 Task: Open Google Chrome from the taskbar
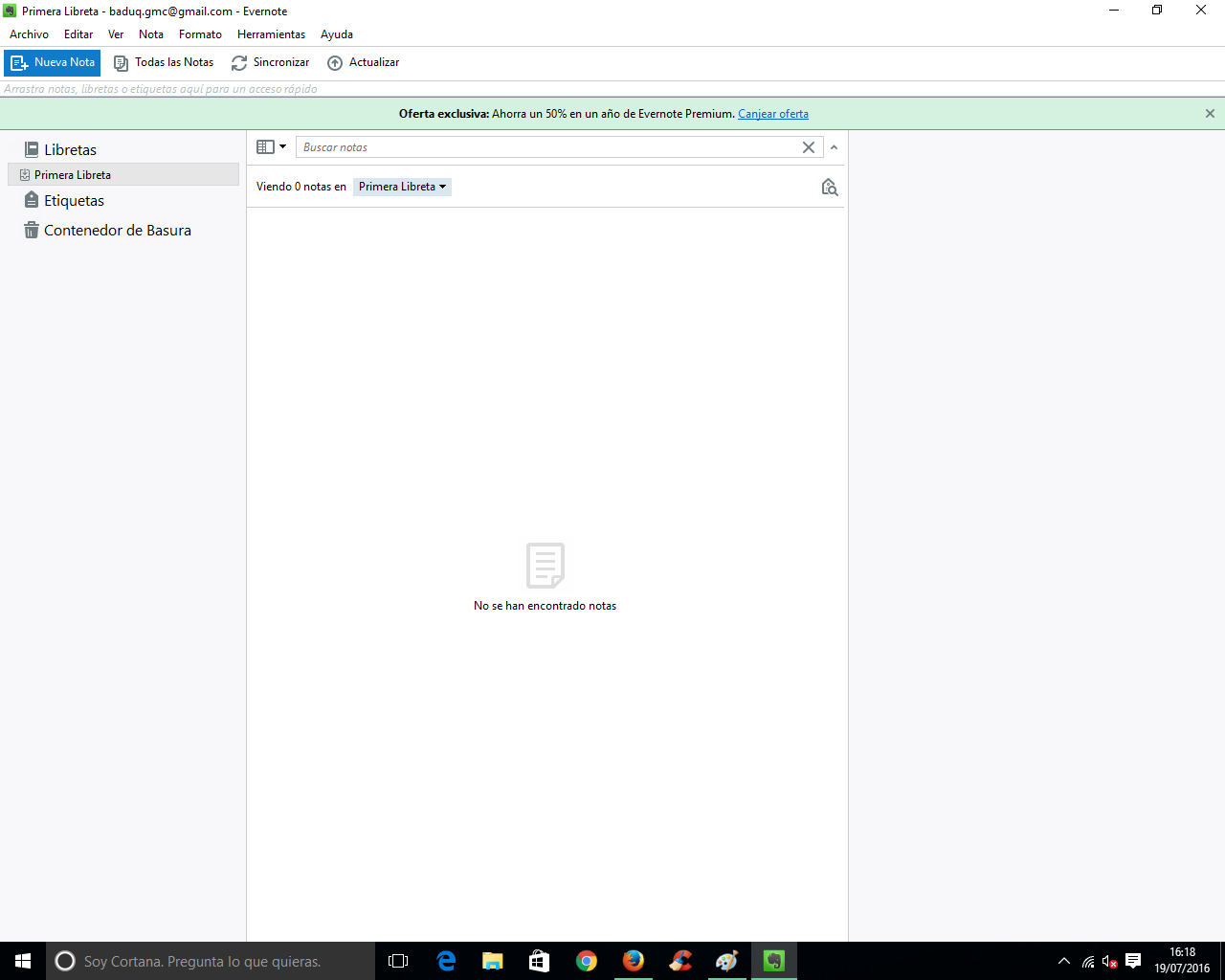point(587,961)
